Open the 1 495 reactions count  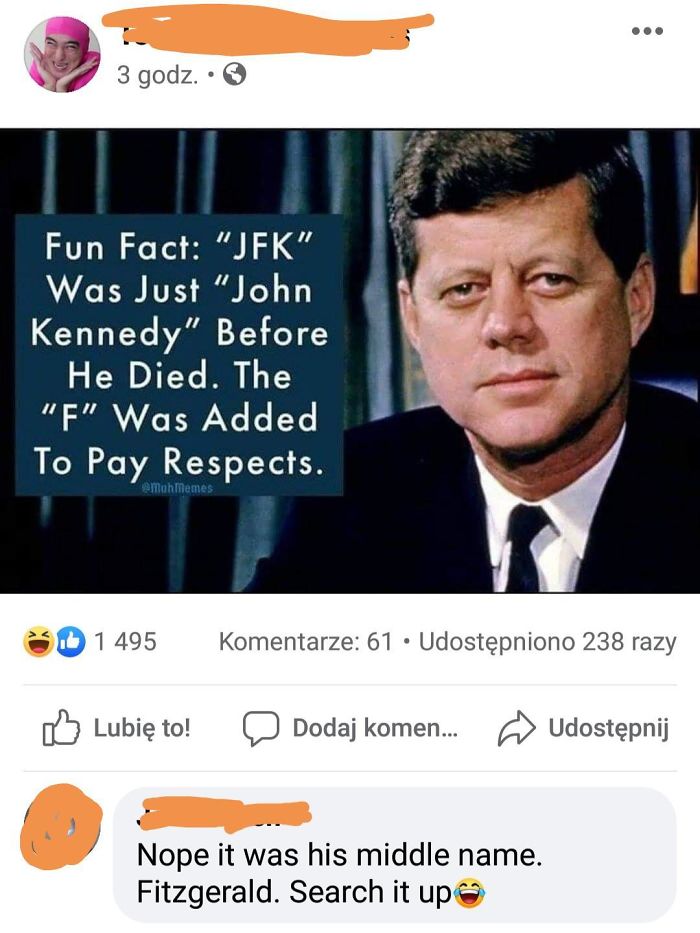[x=126, y=641]
